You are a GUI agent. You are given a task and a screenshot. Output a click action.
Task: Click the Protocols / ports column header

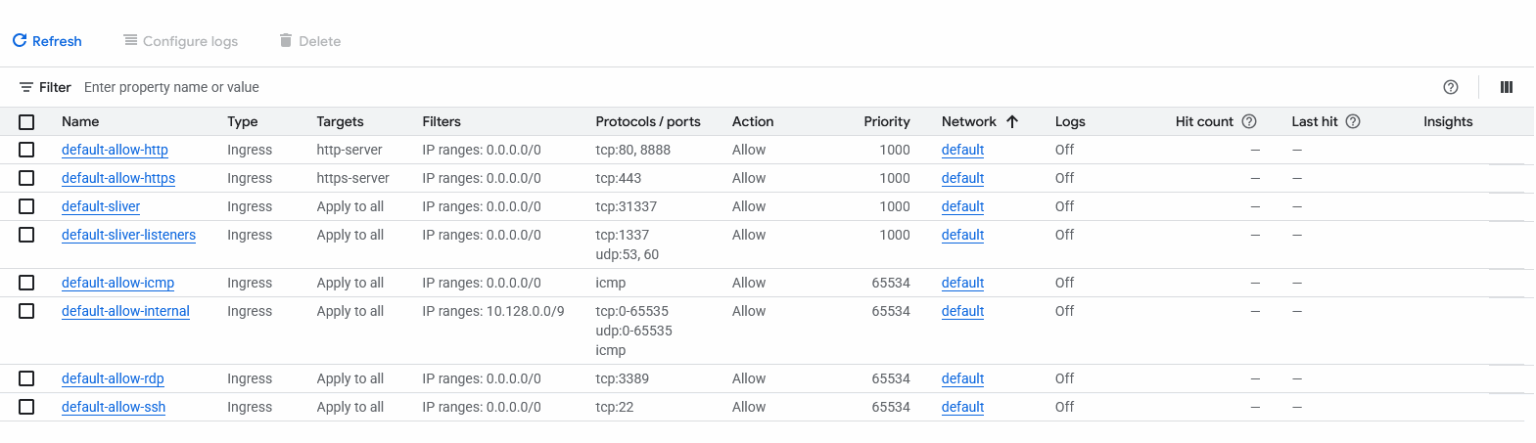point(648,122)
